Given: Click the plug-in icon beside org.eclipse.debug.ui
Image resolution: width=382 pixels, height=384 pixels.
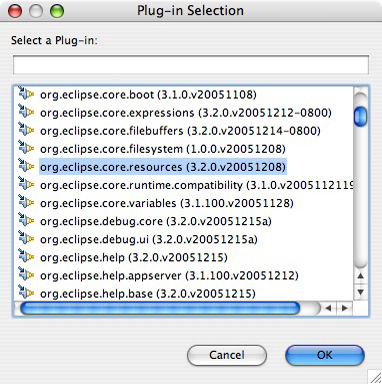Looking at the screenshot, I should (x=26, y=239).
